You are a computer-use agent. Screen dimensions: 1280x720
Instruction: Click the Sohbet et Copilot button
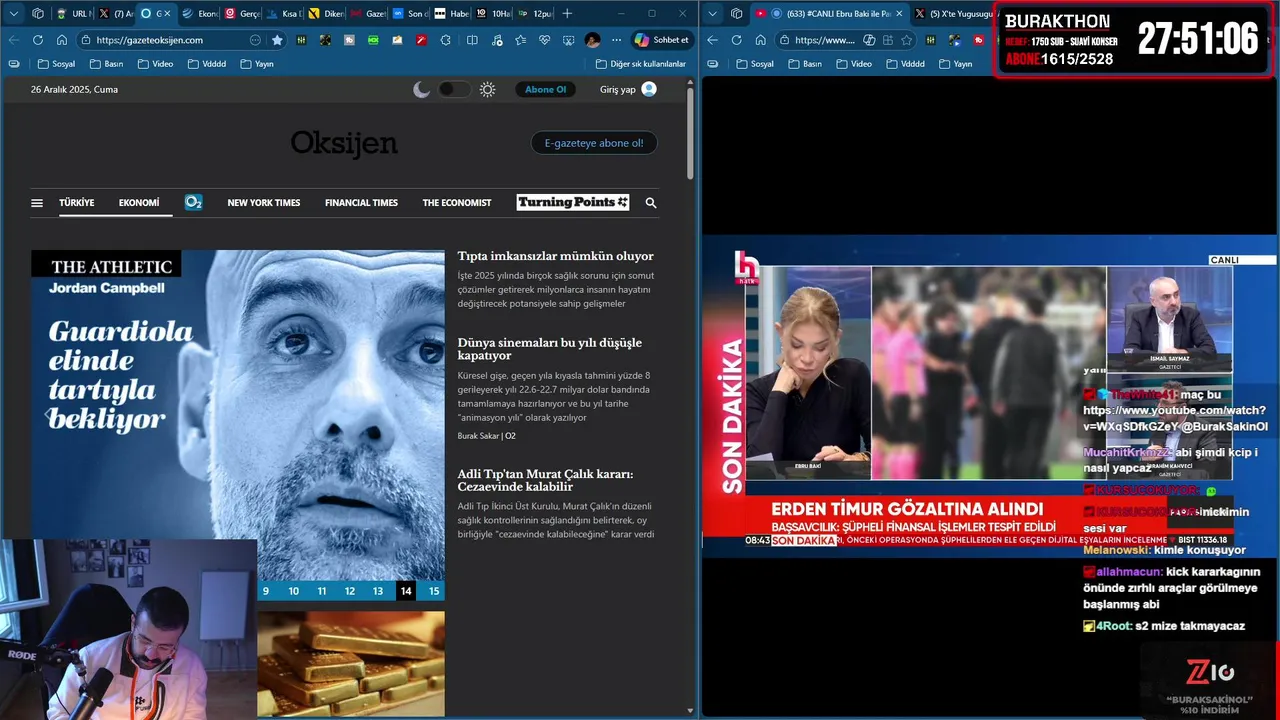662,40
